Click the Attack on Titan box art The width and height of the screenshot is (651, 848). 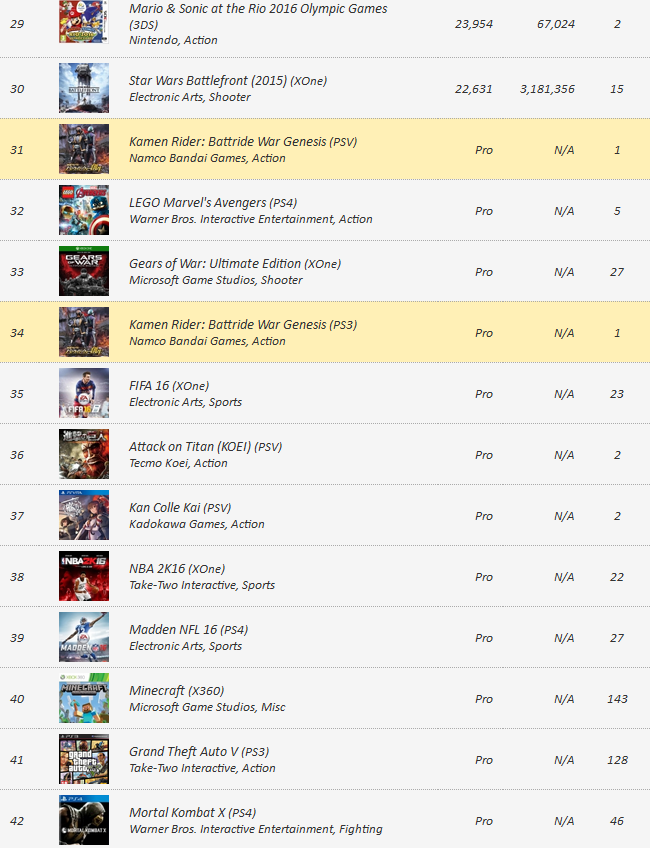coord(84,454)
